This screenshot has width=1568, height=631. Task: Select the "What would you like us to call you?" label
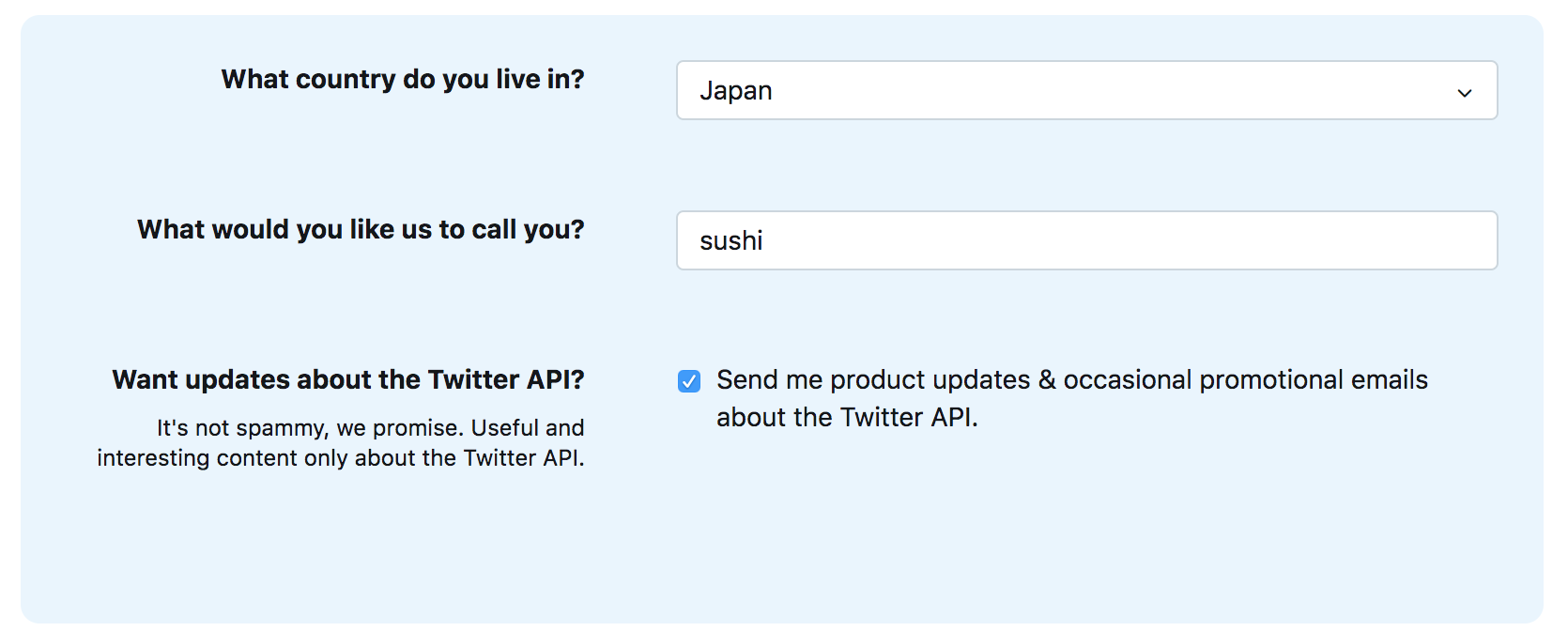(x=361, y=229)
